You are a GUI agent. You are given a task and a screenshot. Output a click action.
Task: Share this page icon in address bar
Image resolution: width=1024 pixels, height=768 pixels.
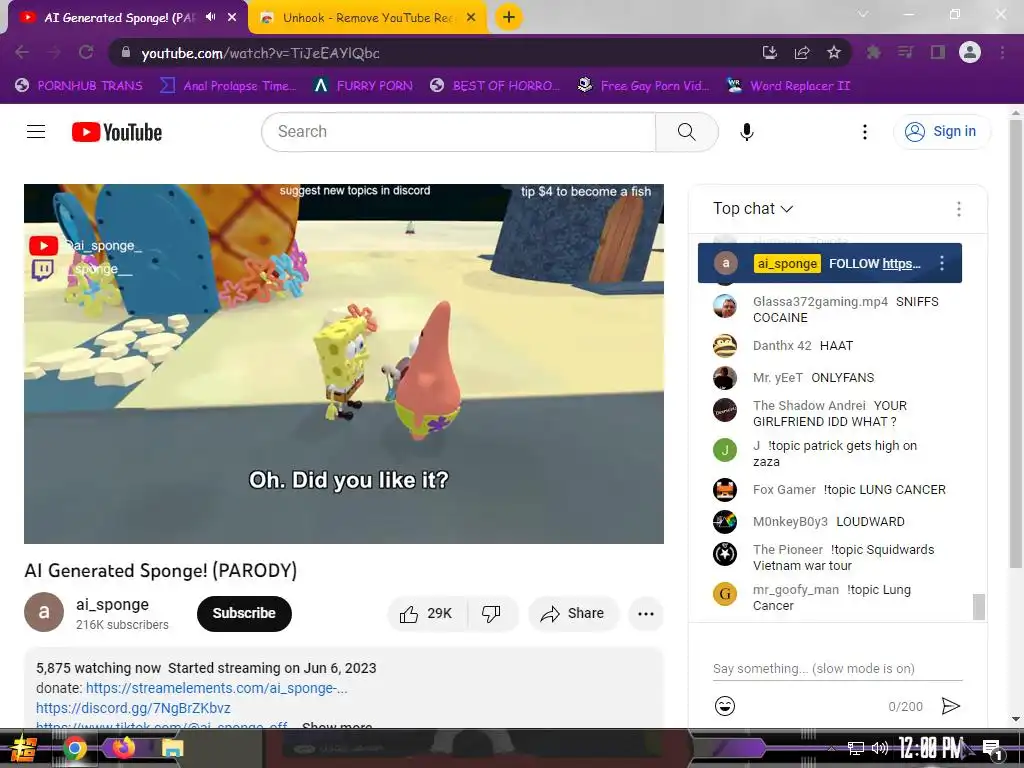pos(802,53)
